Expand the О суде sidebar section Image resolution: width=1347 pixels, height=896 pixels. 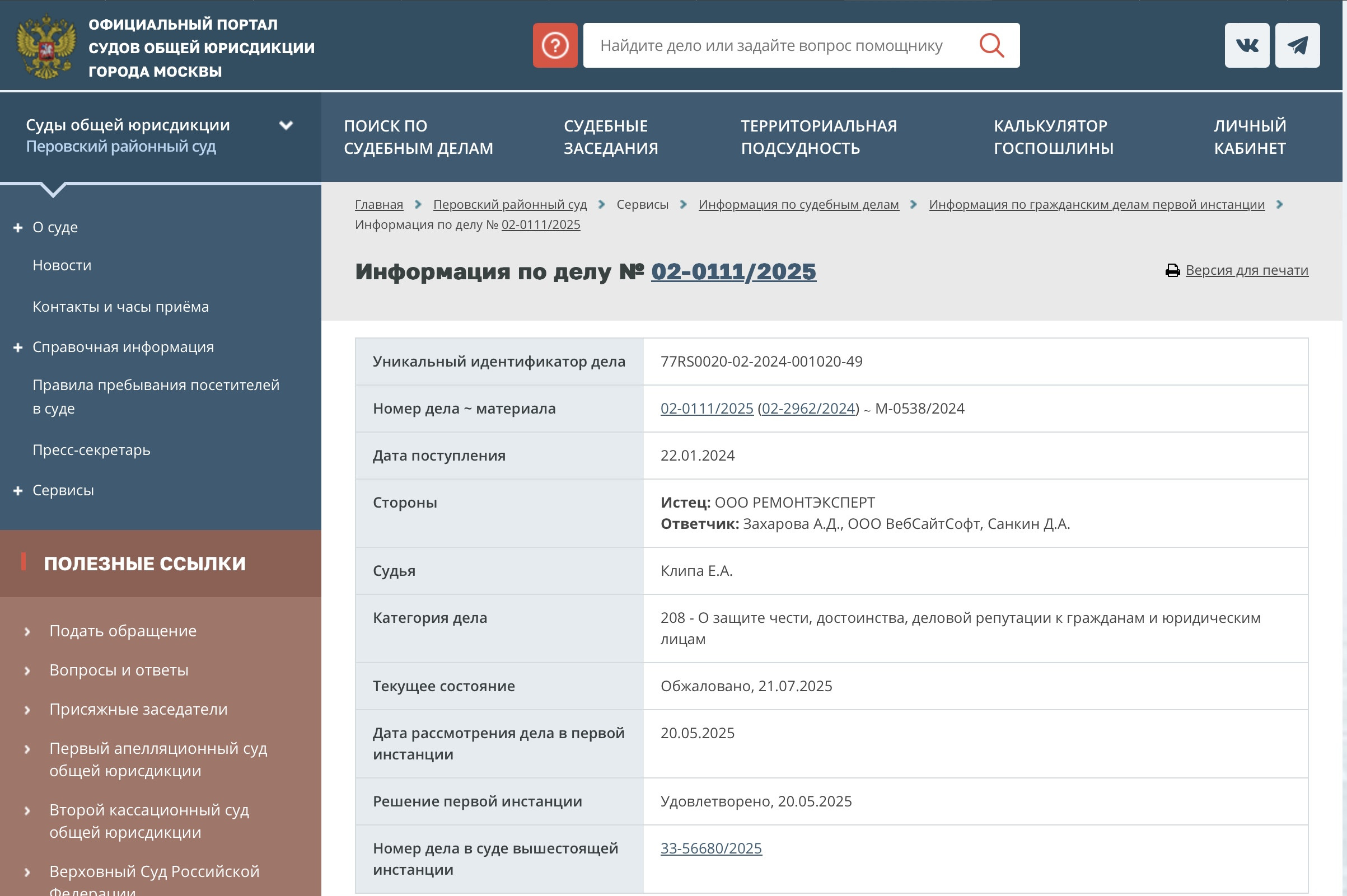pyautogui.click(x=18, y=227)
